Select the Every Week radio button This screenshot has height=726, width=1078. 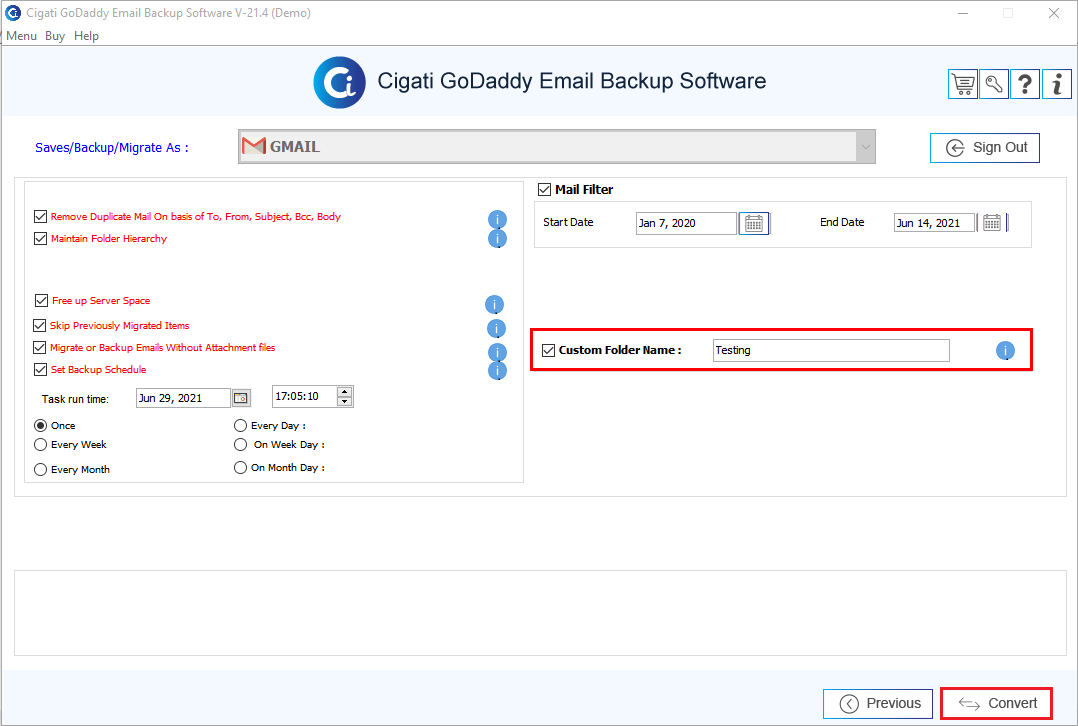coord(41,445)
